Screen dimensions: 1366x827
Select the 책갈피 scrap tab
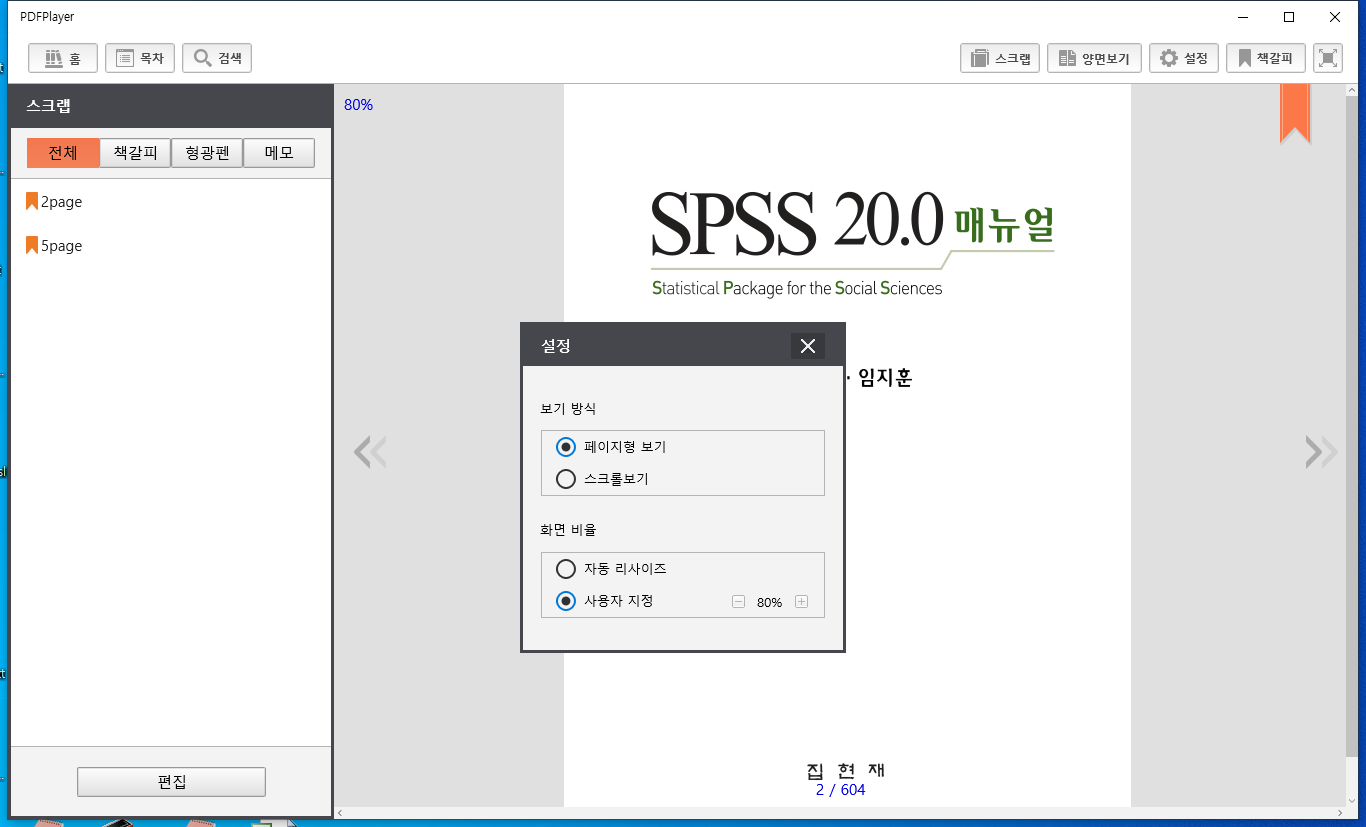pyautogui.click(x=135, y=153)
